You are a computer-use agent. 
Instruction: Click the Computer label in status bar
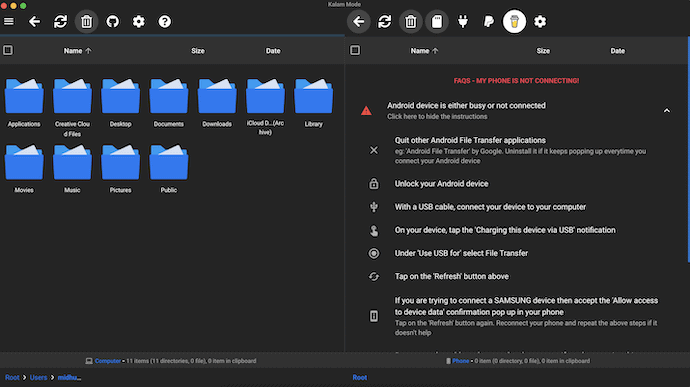point(108,361)
